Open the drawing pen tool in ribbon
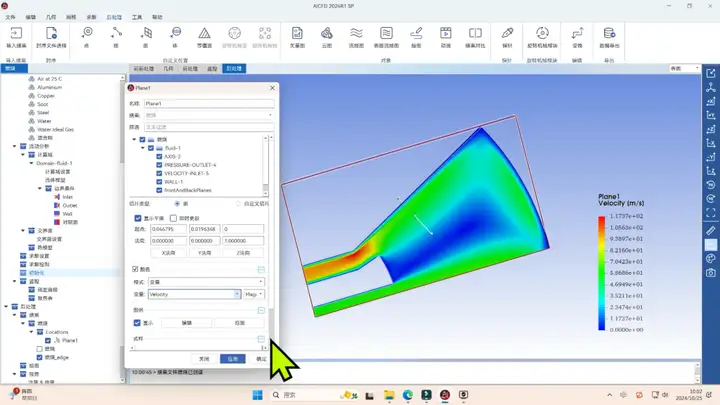720x405 pixels. 416,37
